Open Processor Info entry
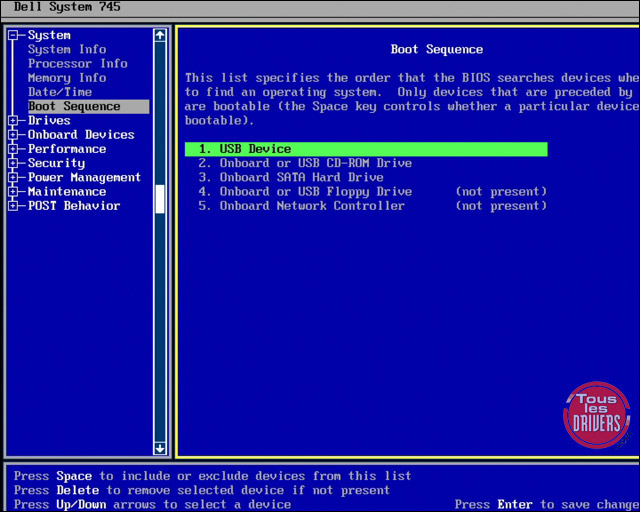This screenshot has height=512, width=640. tap(78, 64)
